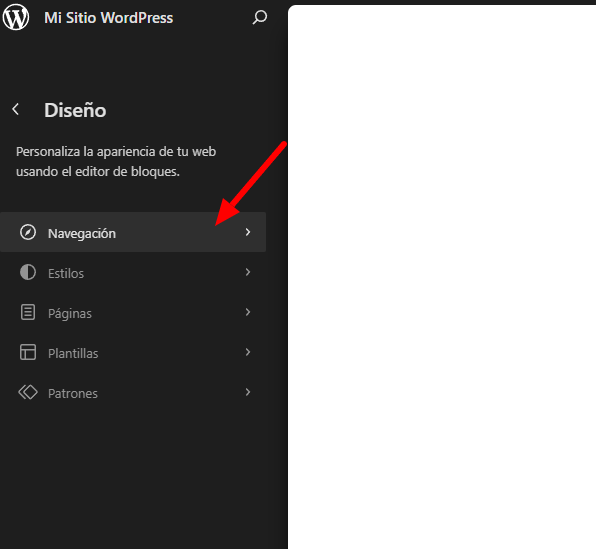596x549 pixels.
Task: Click the Páginas document icon
Action: tap(28, 312)
